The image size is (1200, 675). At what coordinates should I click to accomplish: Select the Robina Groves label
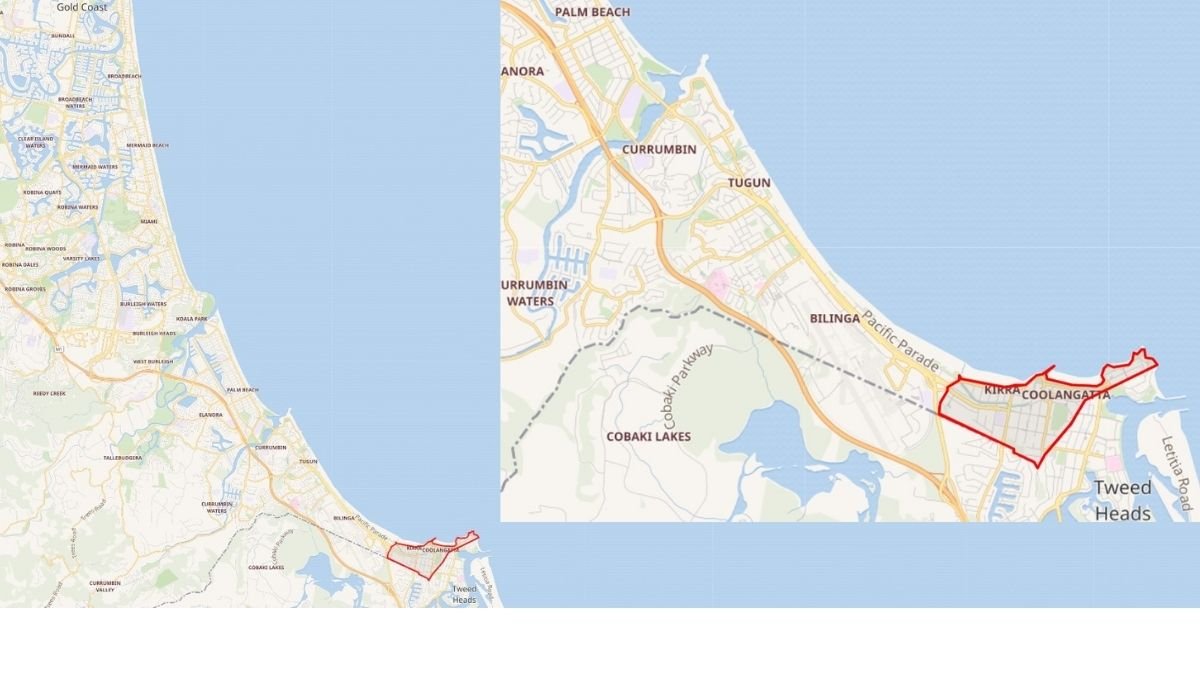click(25, 288)
